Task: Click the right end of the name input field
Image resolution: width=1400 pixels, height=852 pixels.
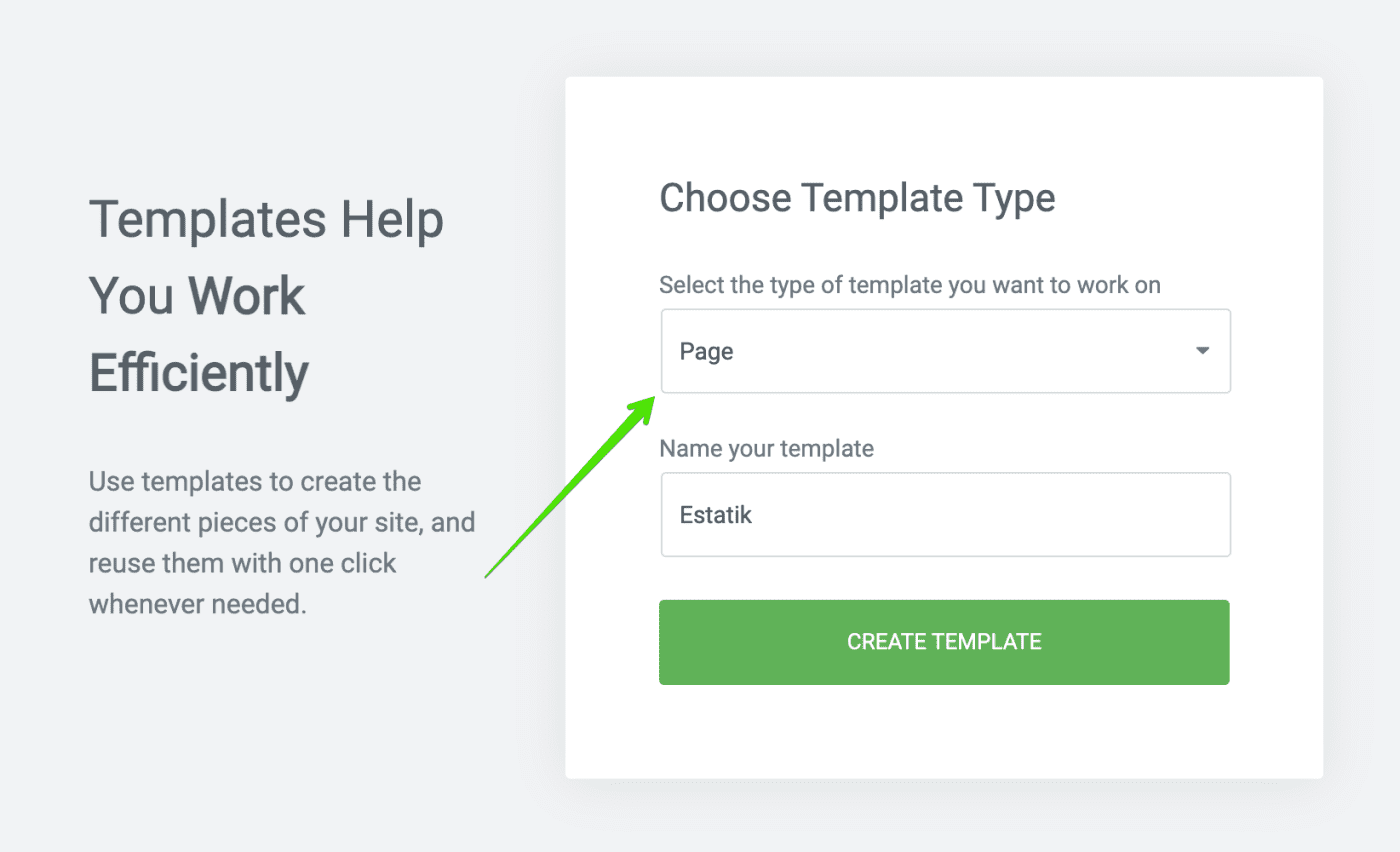Action: 1200,515
